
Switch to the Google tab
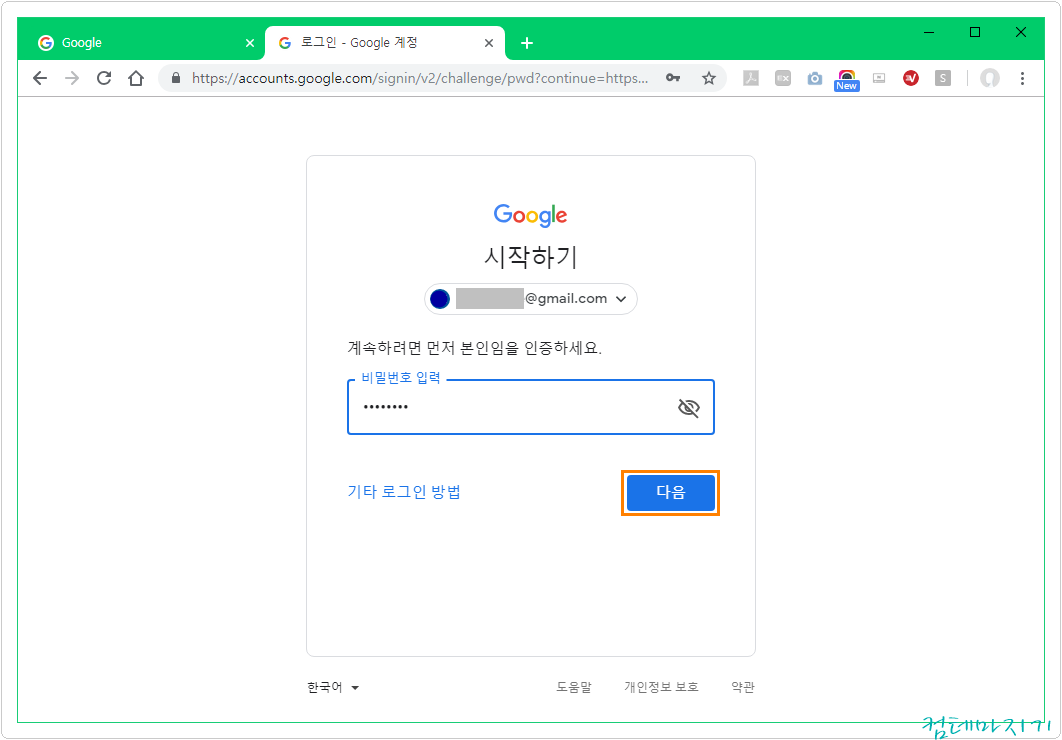pos(139,43)
